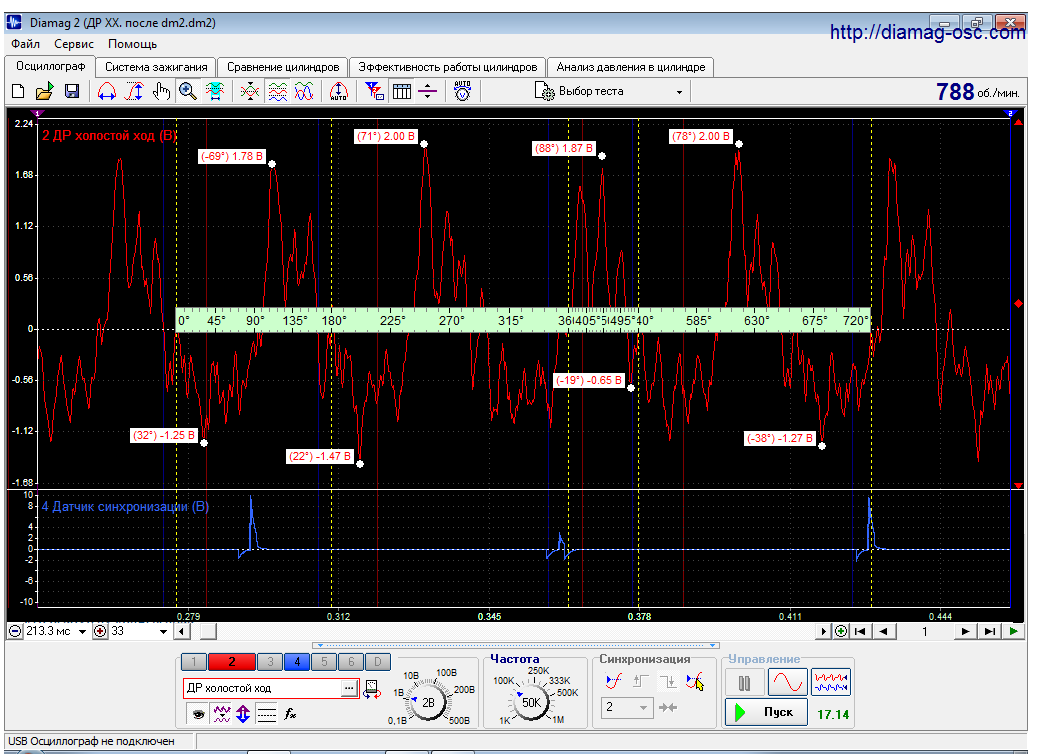Click the horizontal scrollbar left arrow
The image size is (1040, 754).
pos(182,631)
